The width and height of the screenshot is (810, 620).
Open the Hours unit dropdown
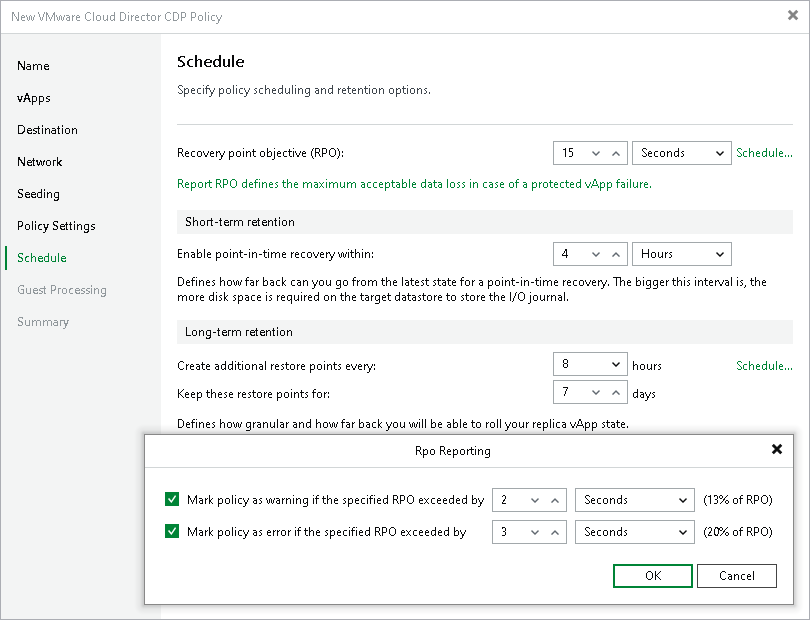[682, 254]
